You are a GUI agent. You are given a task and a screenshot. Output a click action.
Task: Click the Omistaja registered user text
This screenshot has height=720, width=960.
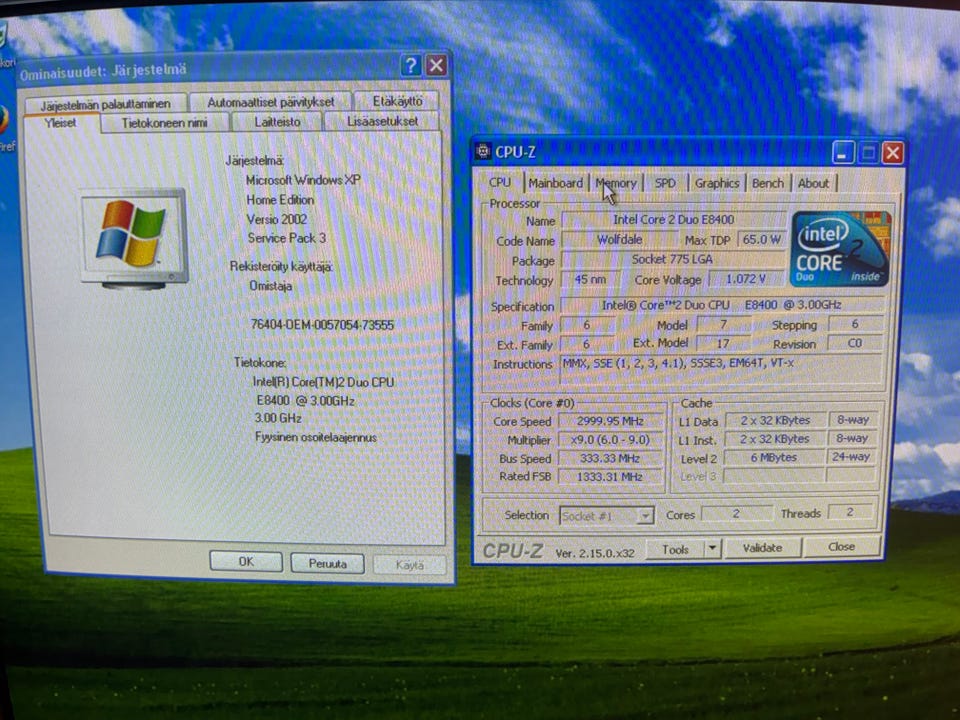[x=271, y=286]
